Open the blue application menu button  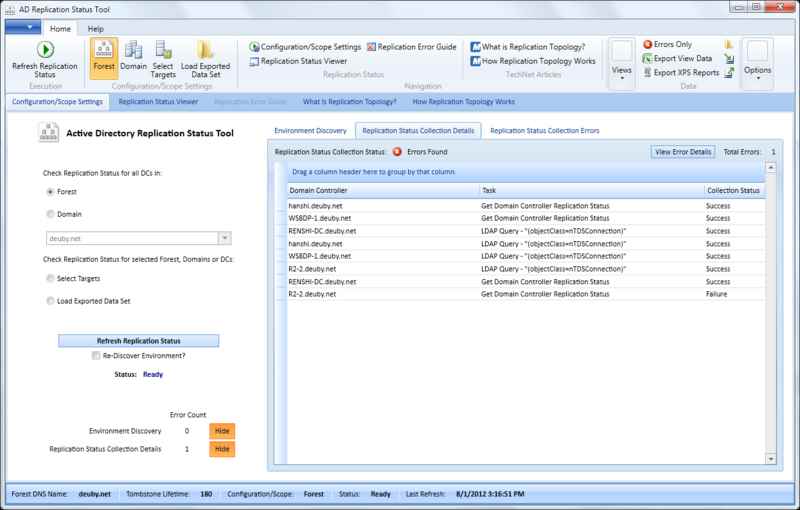(x=22, y=27)
